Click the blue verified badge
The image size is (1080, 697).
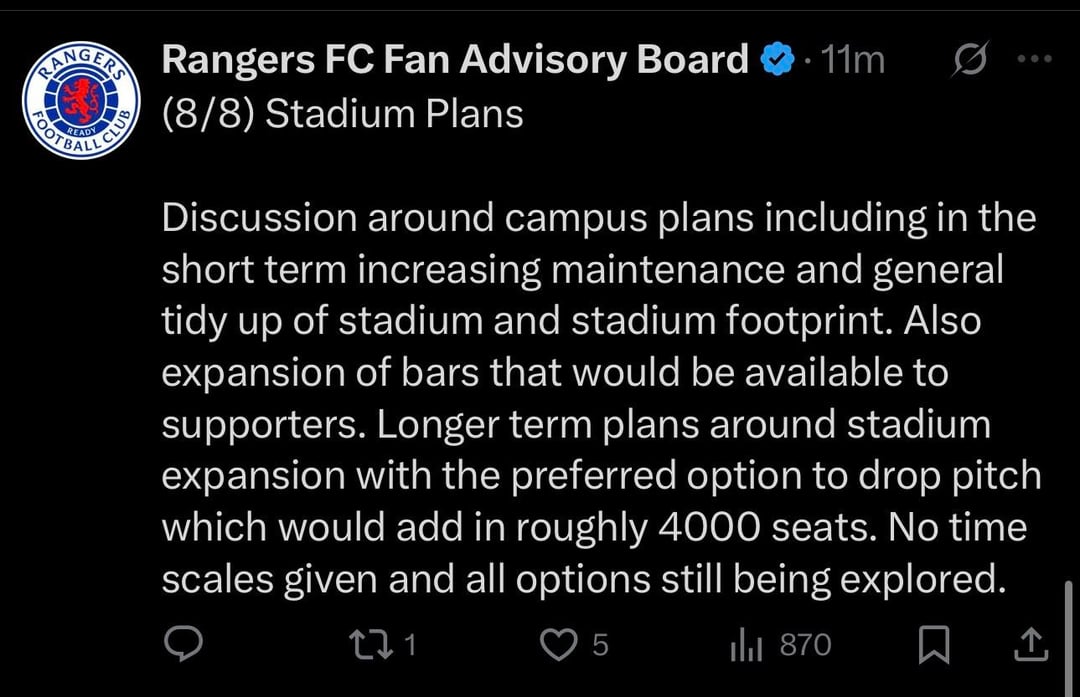[x=777, y=61]
